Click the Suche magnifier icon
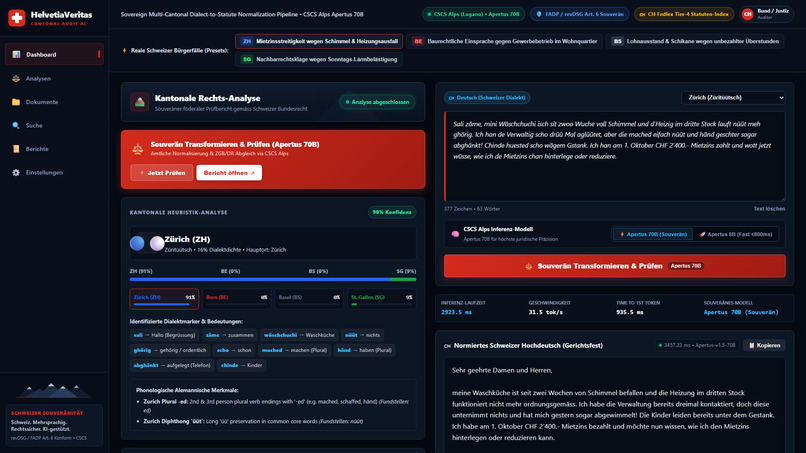Viewport: 806px width, 453px height. click(16, 125)
